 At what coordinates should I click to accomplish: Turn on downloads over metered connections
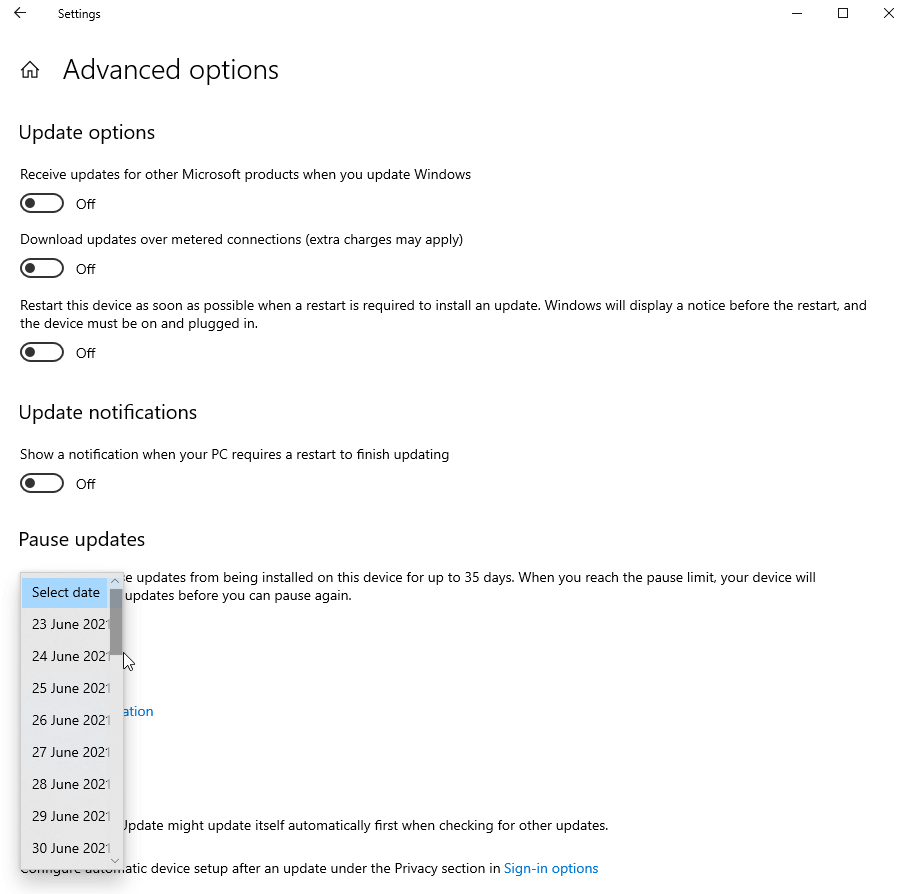[41, 268]
